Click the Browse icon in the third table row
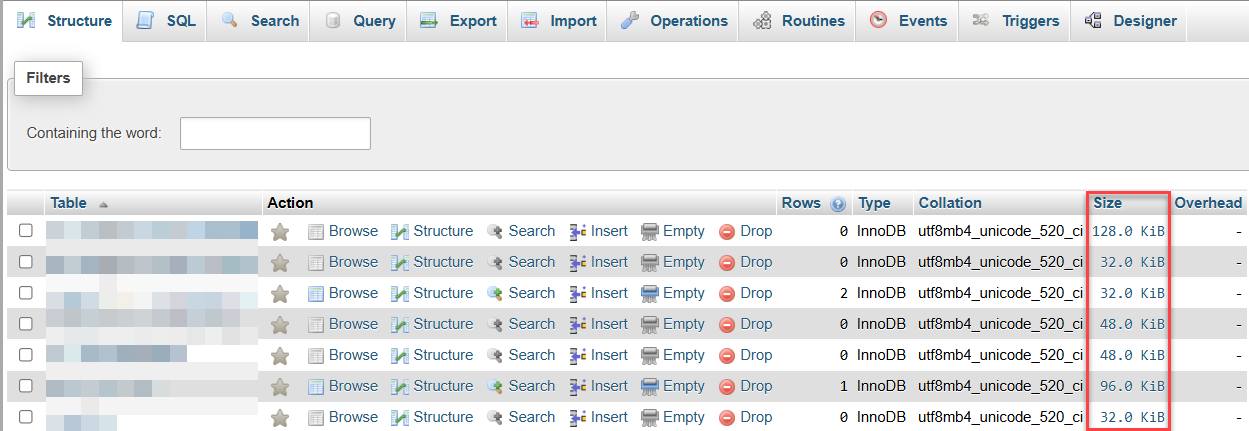The height and width of the screenshot is (431, 1249). pos(316,294)
